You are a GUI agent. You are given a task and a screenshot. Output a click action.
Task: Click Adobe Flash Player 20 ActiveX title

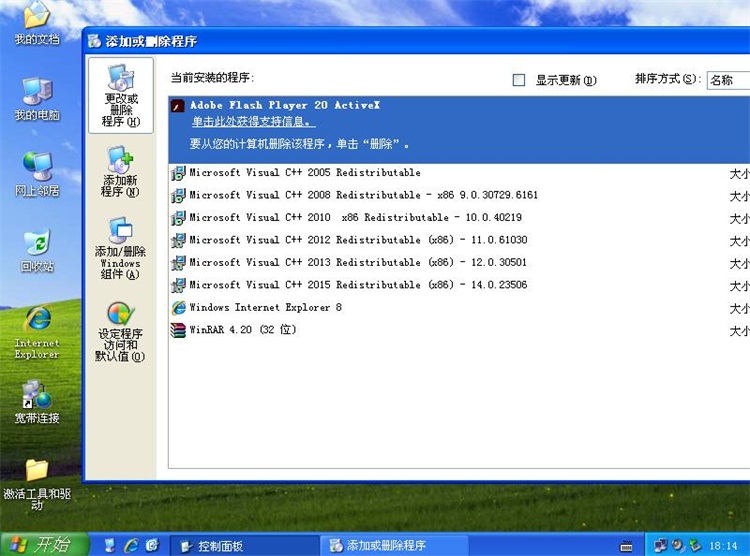pos(285,105)
